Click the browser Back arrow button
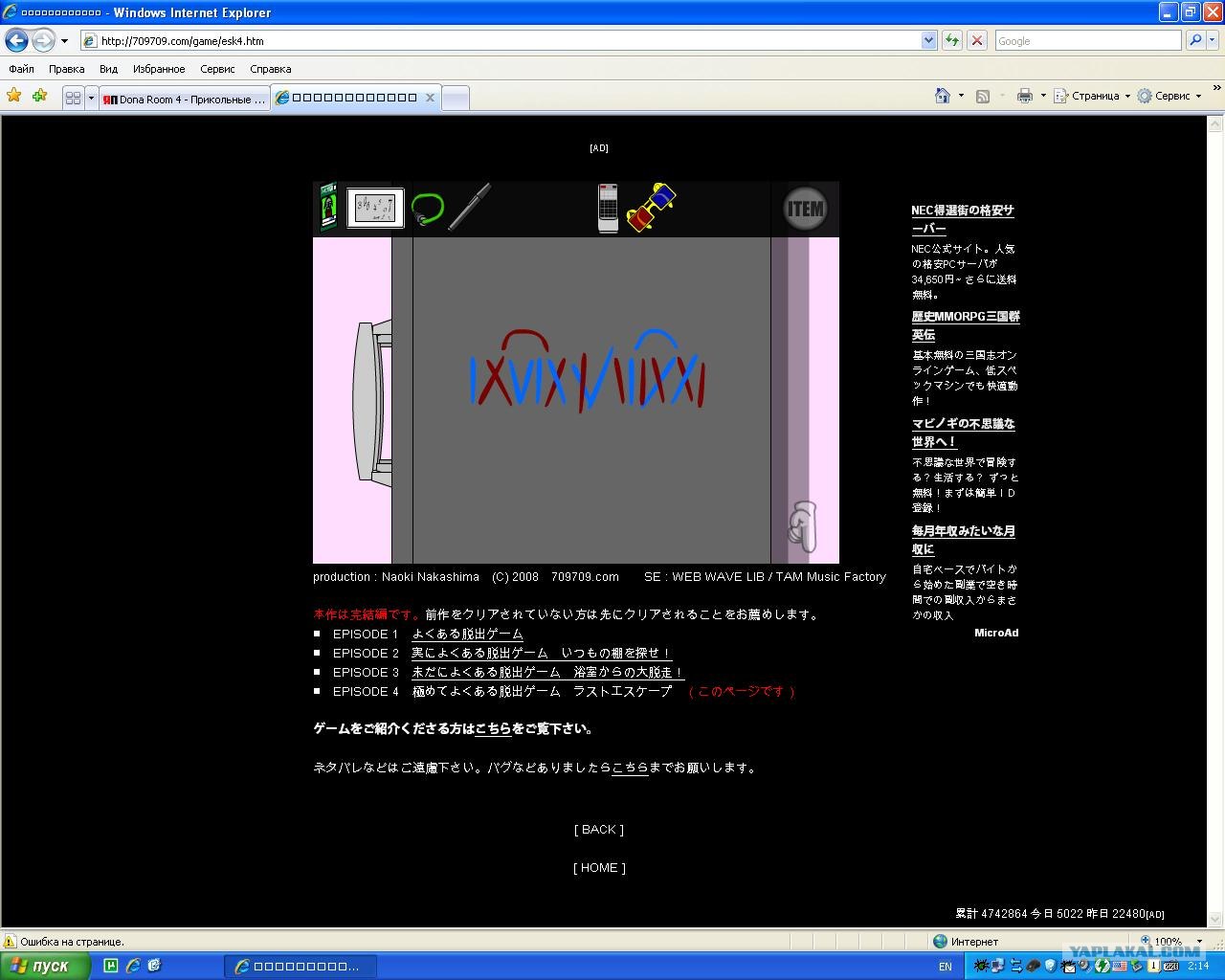This screenshot has width=1225, height=980. click(x=17, y=41)
